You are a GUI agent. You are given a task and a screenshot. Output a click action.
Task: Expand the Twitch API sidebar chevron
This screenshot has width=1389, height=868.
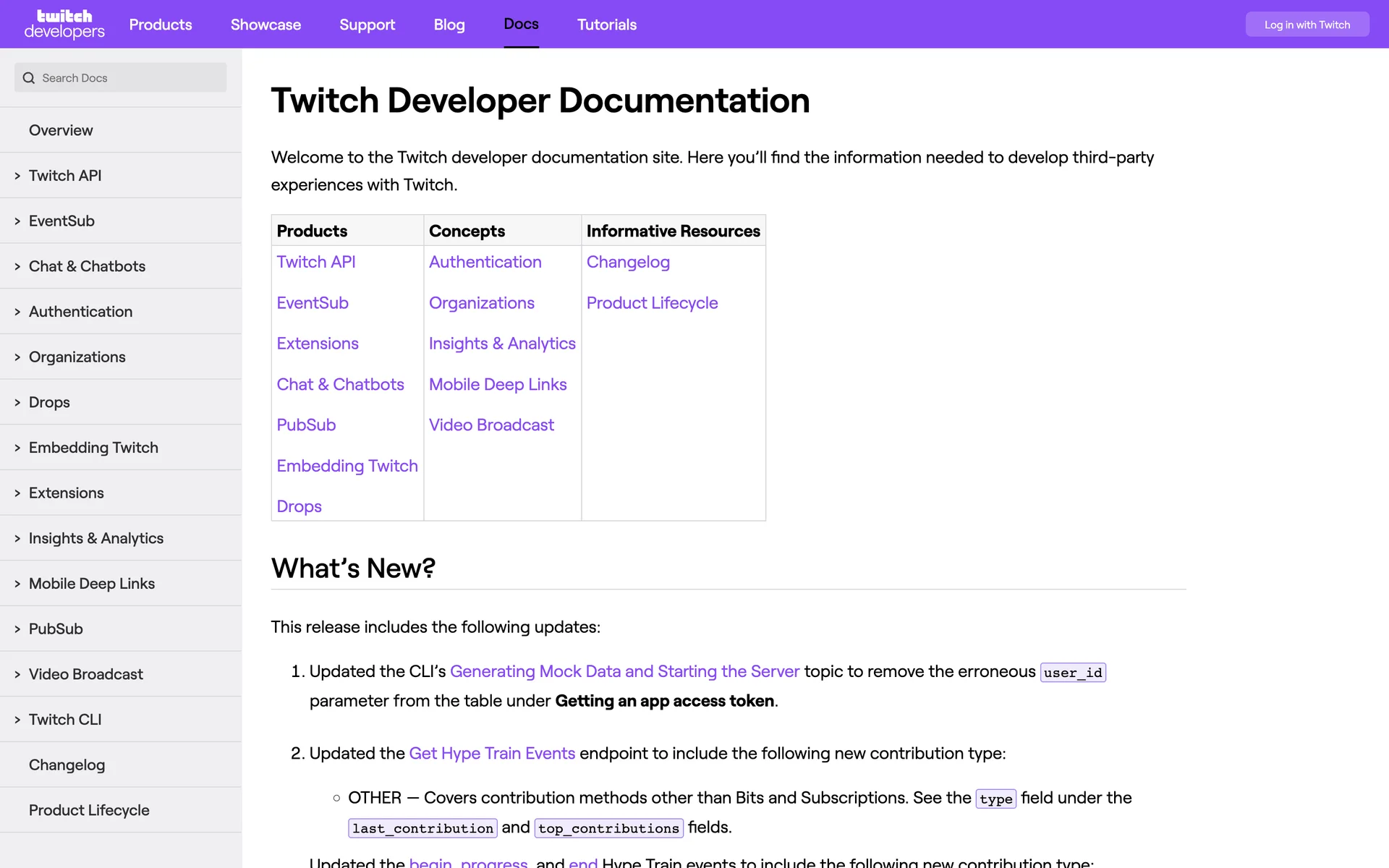[17, 176]
